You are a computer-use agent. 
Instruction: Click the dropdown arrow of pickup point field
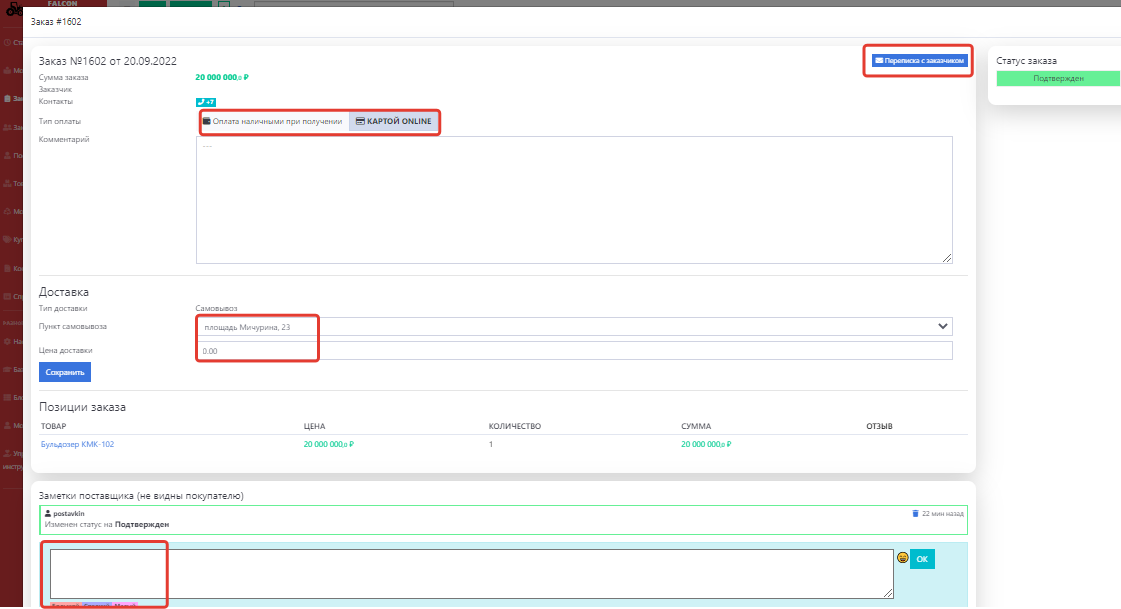[x=941, y=326]
